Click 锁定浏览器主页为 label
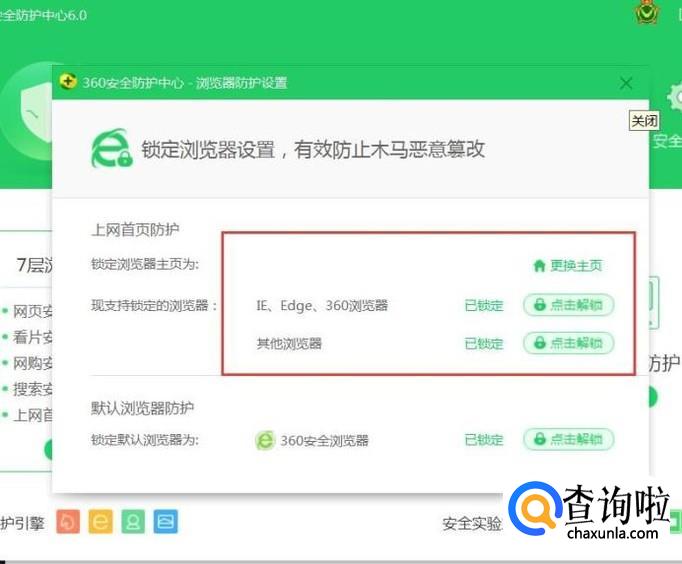Viewport: 682px width, 564px height. coord(145,264)
